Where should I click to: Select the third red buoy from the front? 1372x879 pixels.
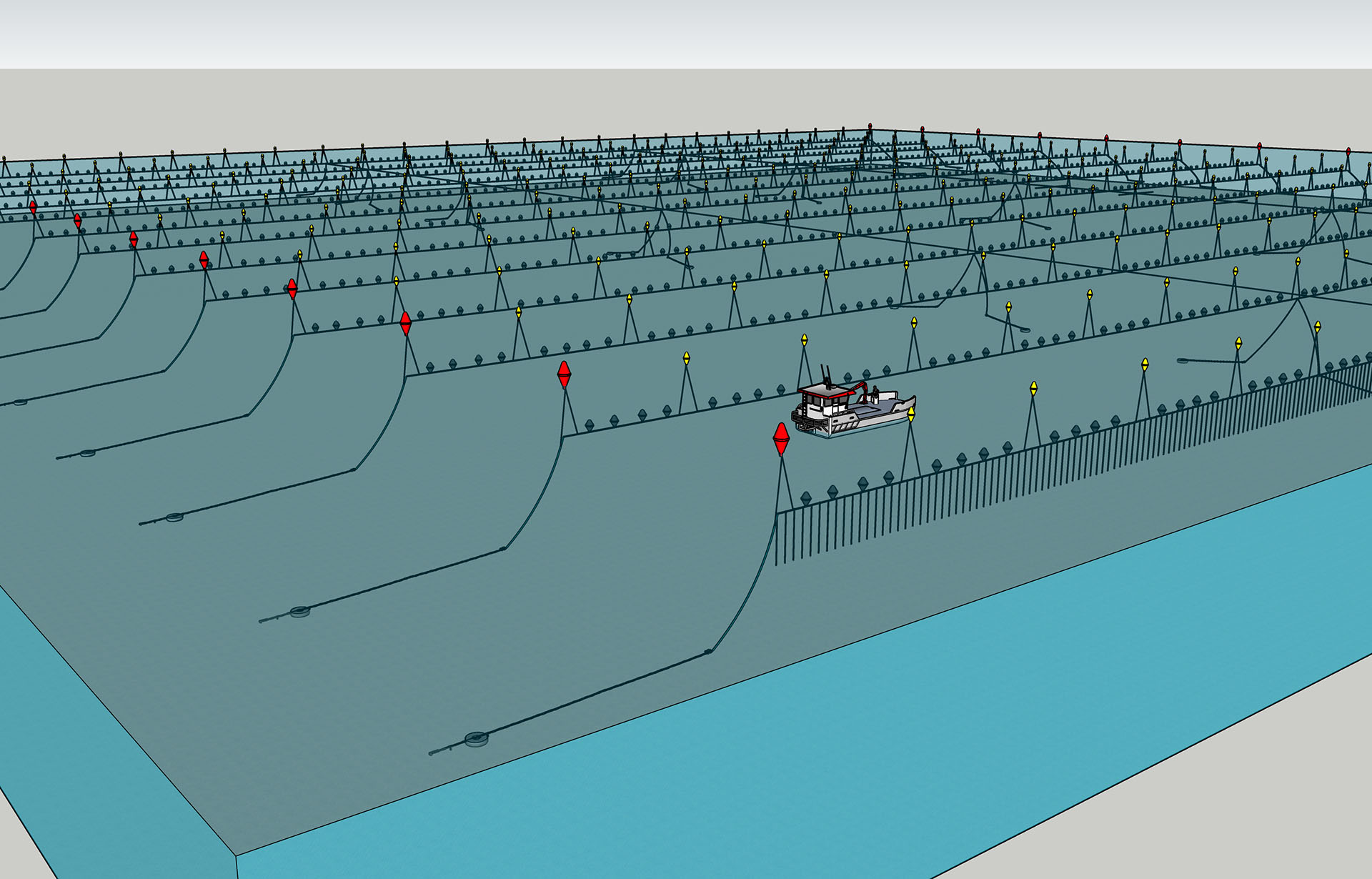pos(406,322)
